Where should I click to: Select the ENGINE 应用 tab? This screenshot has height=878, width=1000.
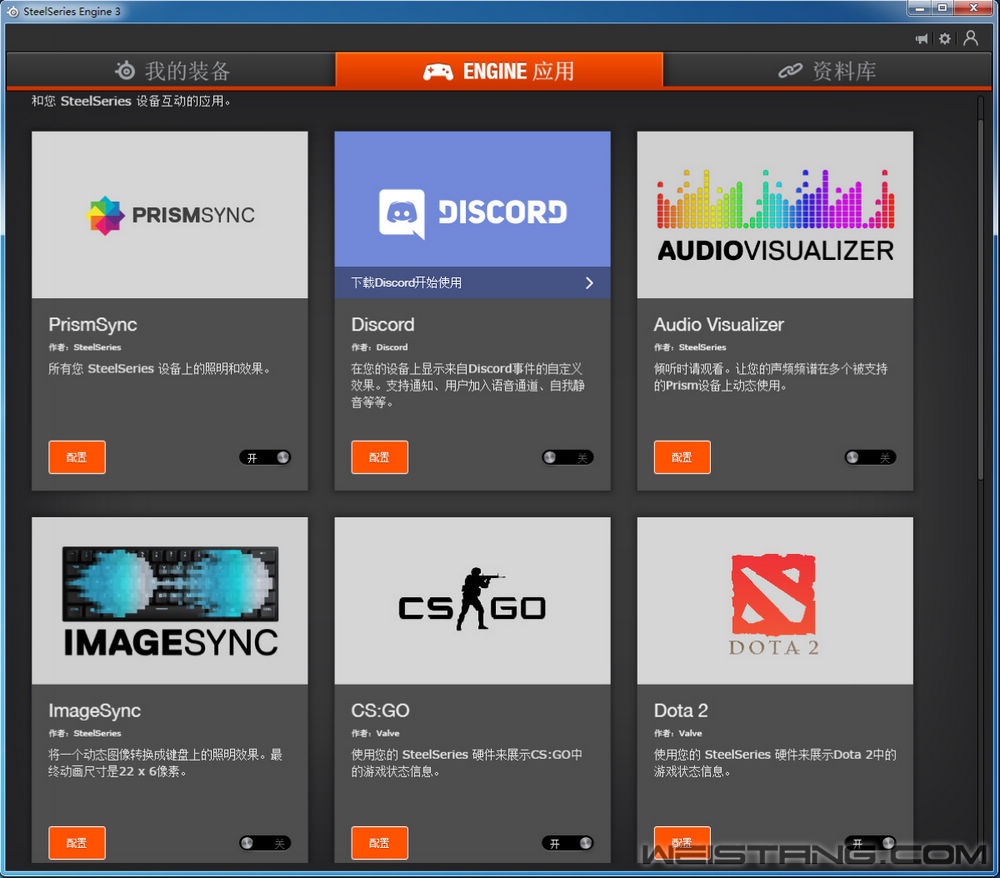[499, 70]
